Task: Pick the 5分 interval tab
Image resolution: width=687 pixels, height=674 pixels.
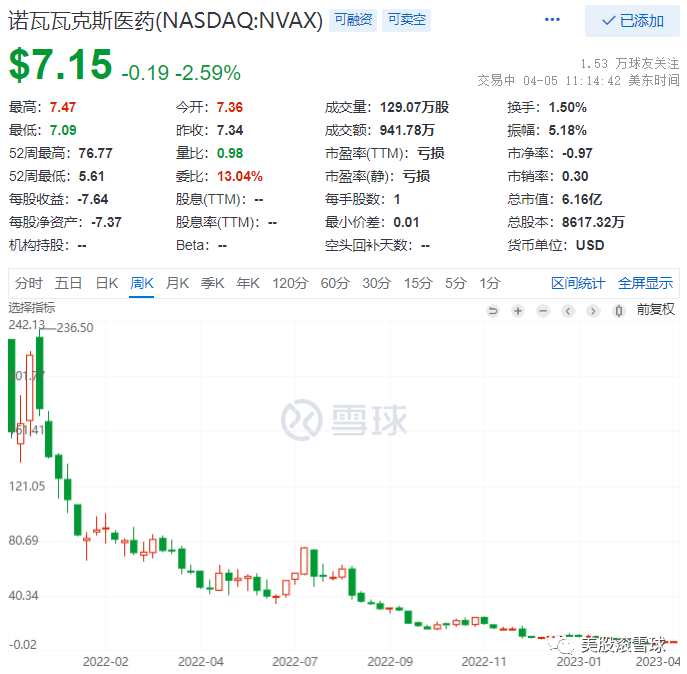Action: (x=455, y=283)
